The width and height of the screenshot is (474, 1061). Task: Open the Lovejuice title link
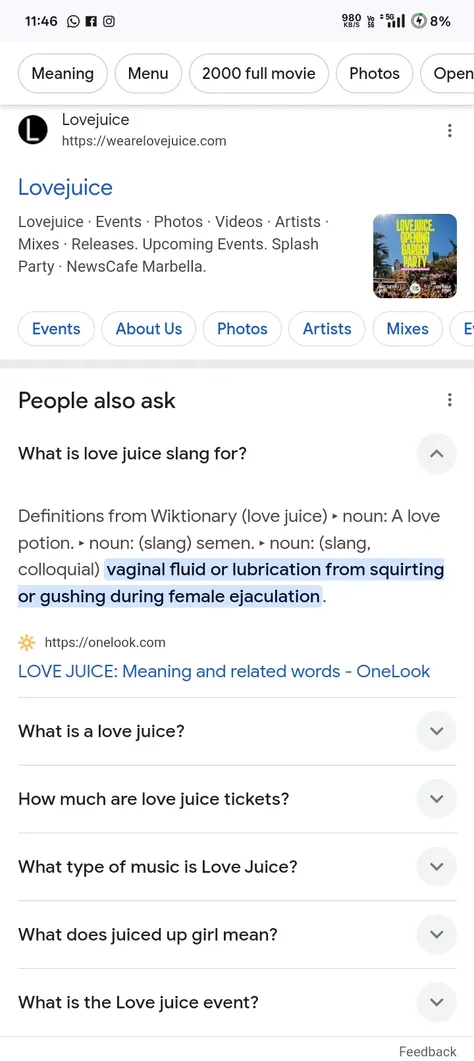tap(66, 187)
